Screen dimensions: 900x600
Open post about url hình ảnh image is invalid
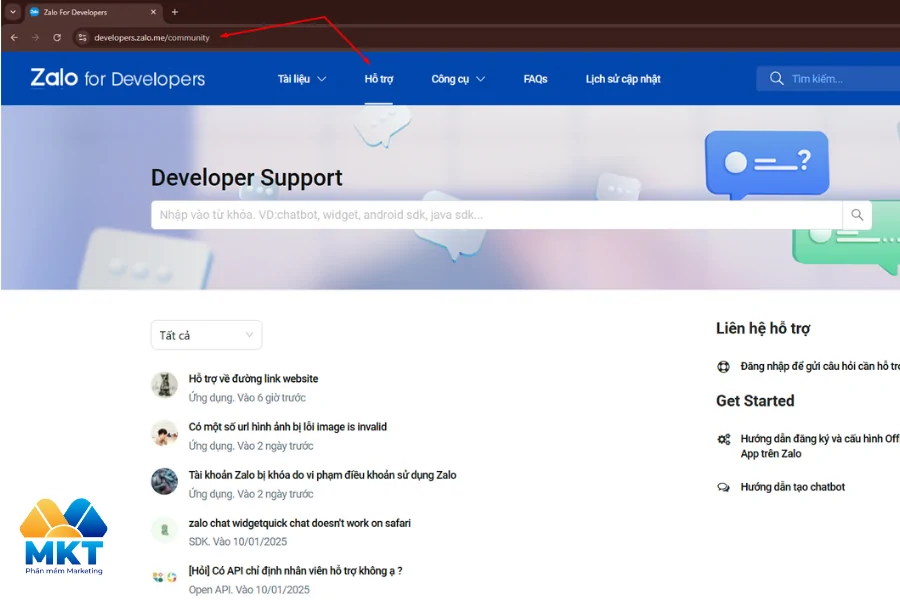288,427
